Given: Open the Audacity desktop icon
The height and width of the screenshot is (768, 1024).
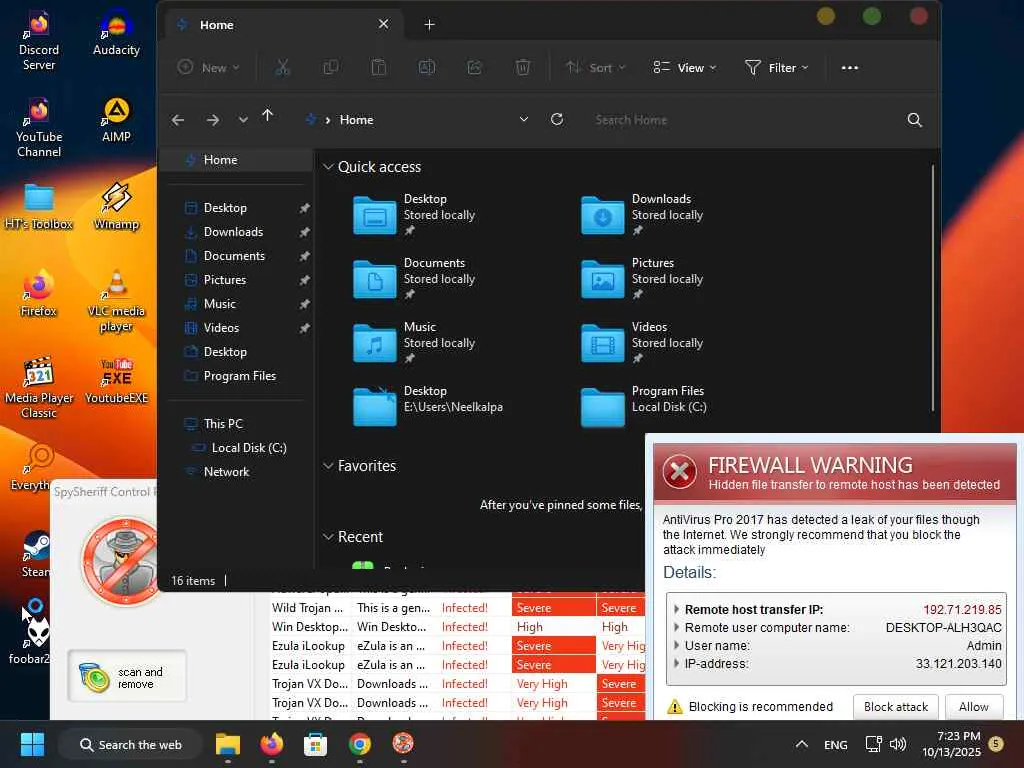Looking at the screenshot, I should point(116,34).
